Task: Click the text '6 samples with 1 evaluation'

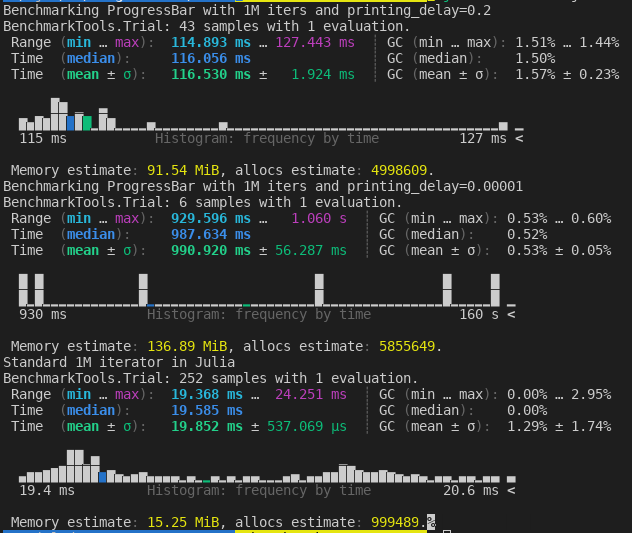Action: (x=287, y=202)
